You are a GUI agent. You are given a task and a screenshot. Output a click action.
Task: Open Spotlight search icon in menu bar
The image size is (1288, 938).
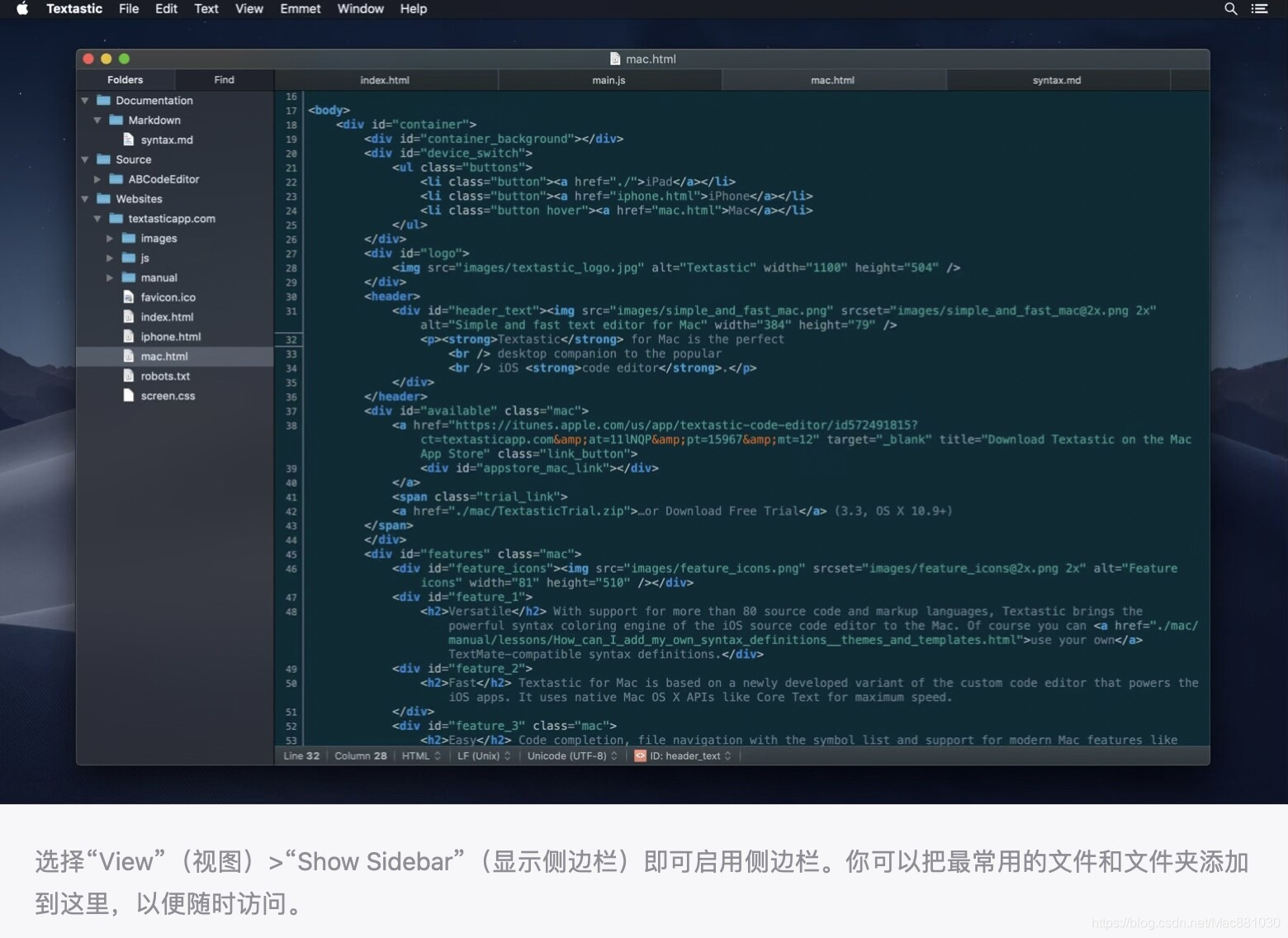(1230, 9)
